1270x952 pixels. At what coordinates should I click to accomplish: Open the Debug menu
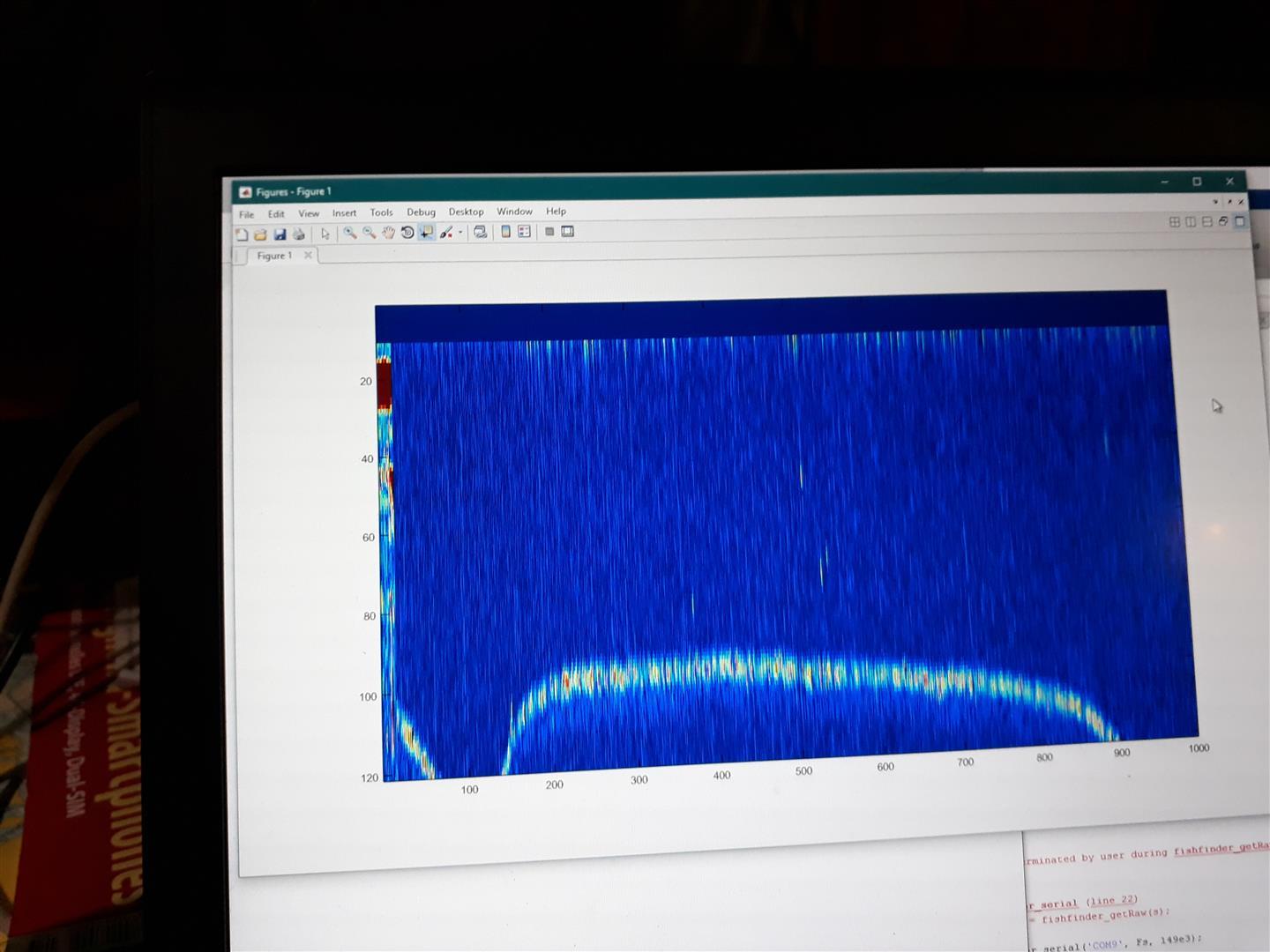(x=421, y=212)
